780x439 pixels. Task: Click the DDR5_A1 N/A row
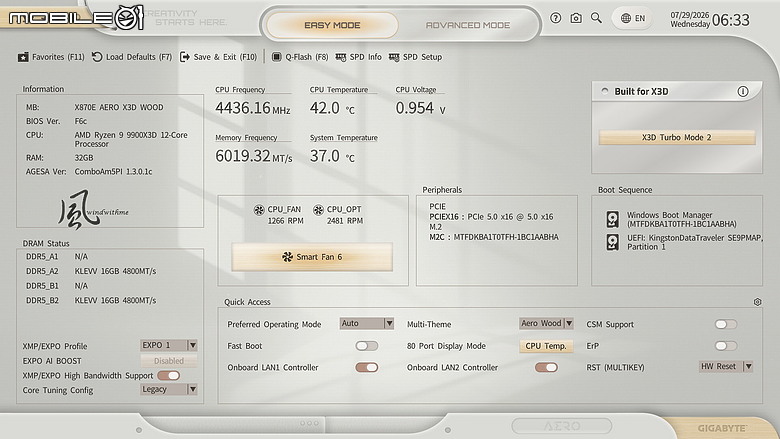coord(57,257)
